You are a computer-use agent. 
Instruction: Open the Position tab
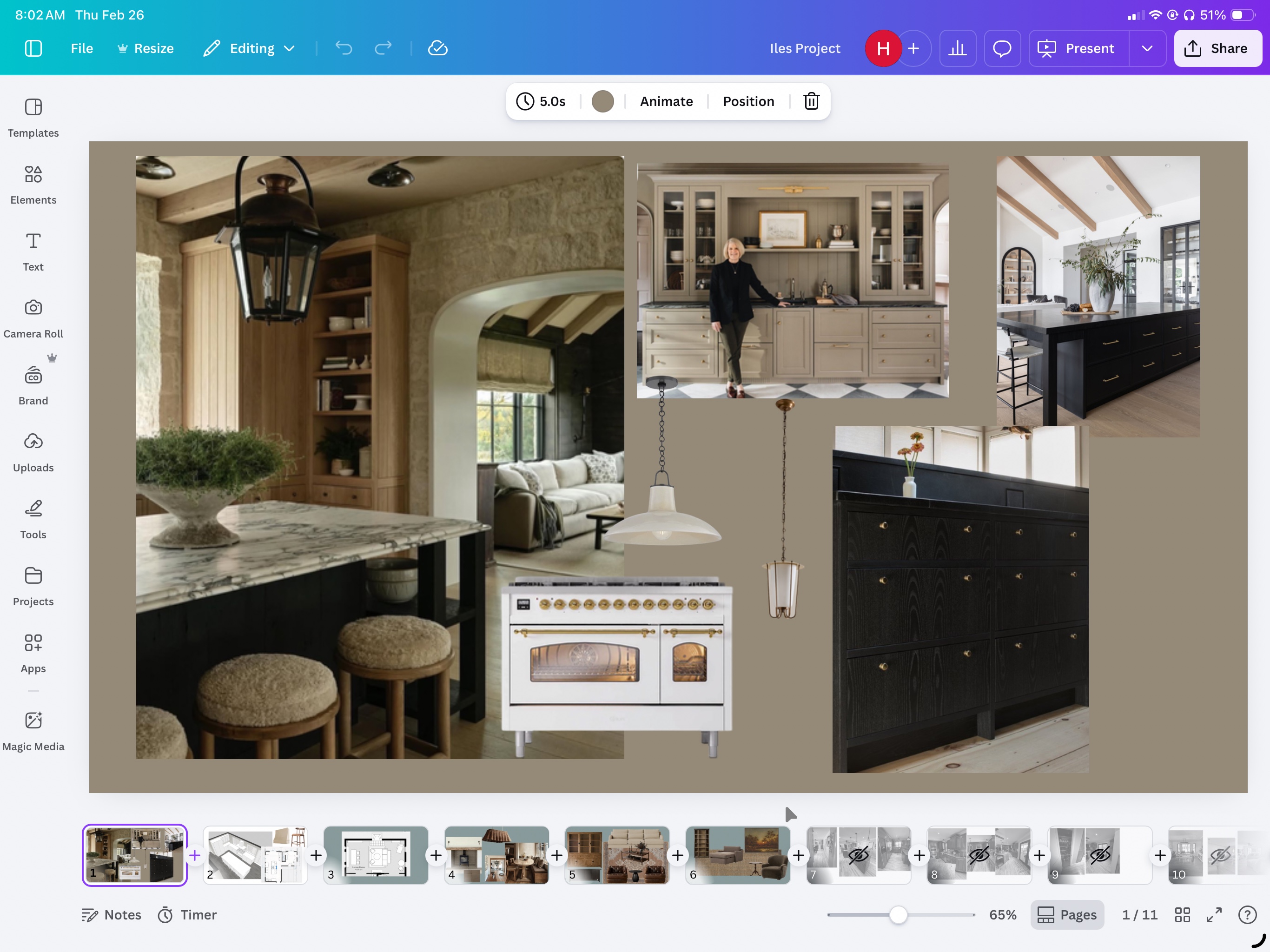tap(748, 101)
